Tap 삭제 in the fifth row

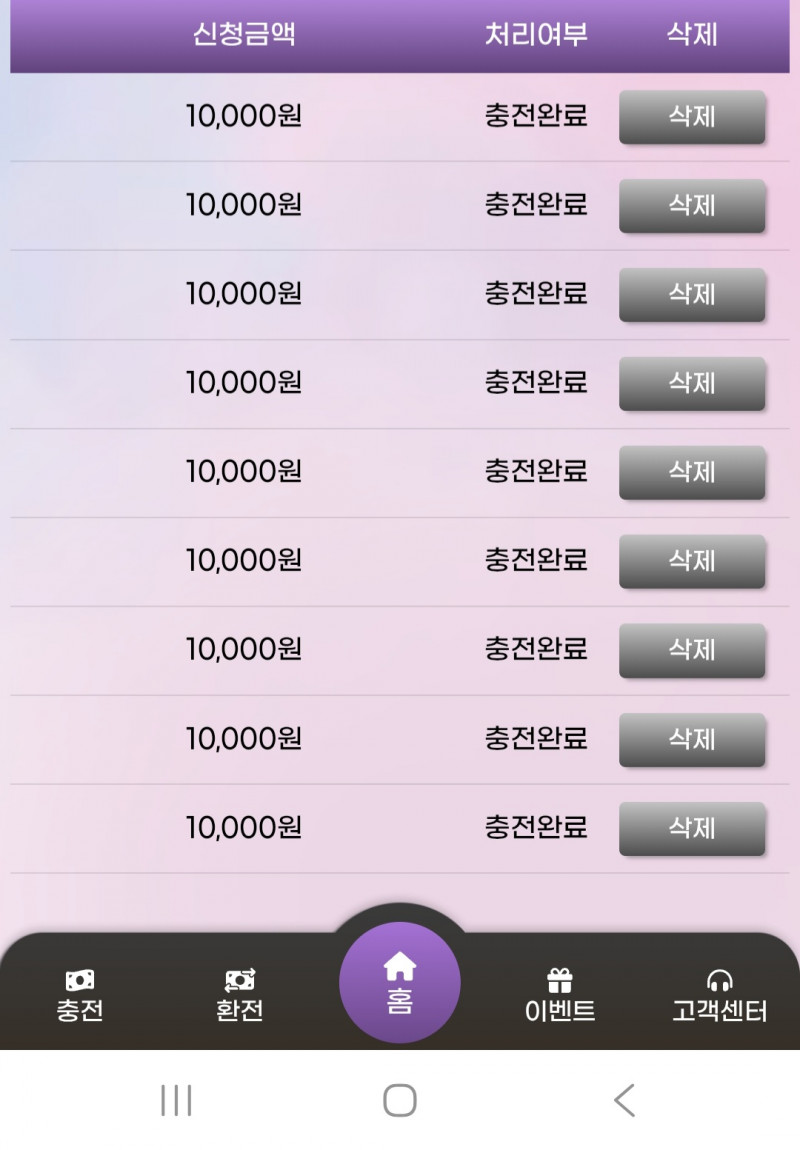[x=692, y=473]
